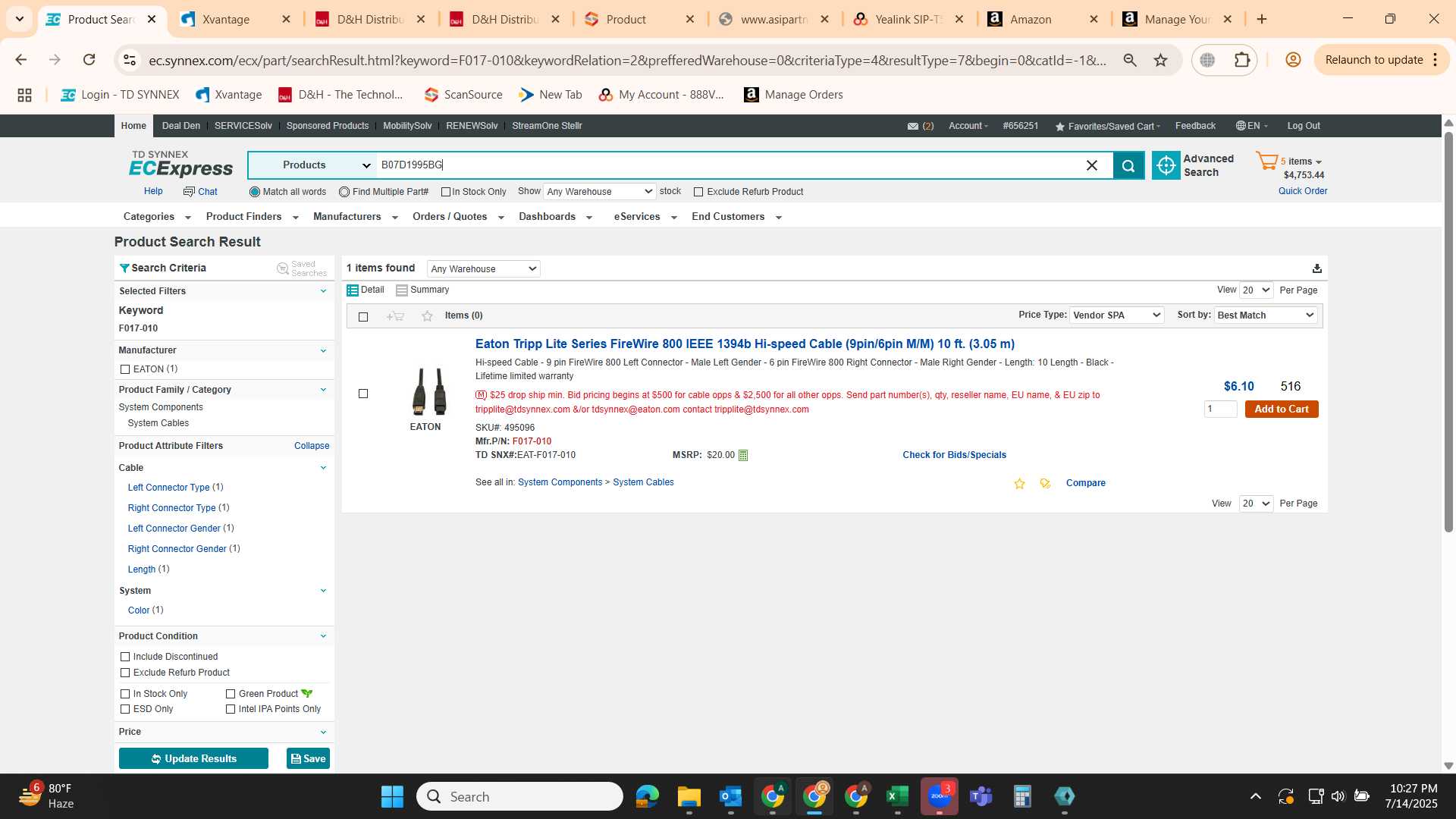The width and height of the screenshot is (1456, 819).
Task: Open the Categories menu
Action: coord(157,217)
